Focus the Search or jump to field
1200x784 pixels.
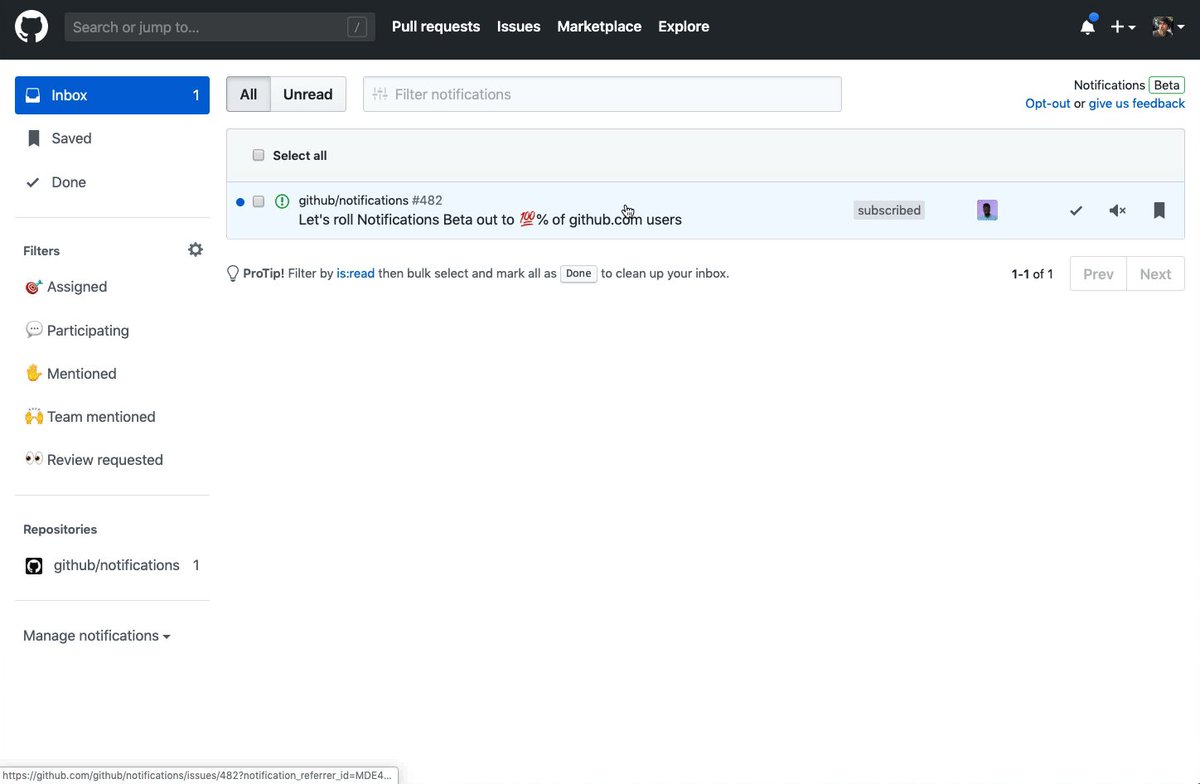(x=220, y=27)
